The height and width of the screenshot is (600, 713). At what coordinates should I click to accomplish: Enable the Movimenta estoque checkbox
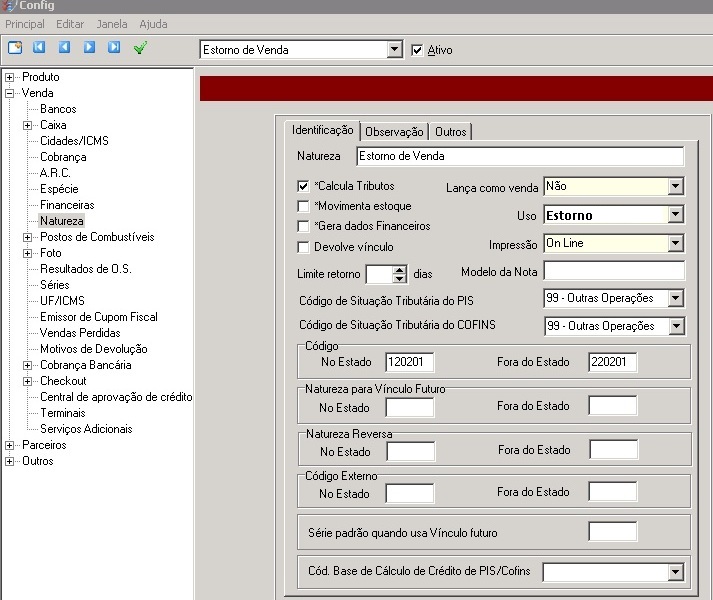(x=303, y=206)
